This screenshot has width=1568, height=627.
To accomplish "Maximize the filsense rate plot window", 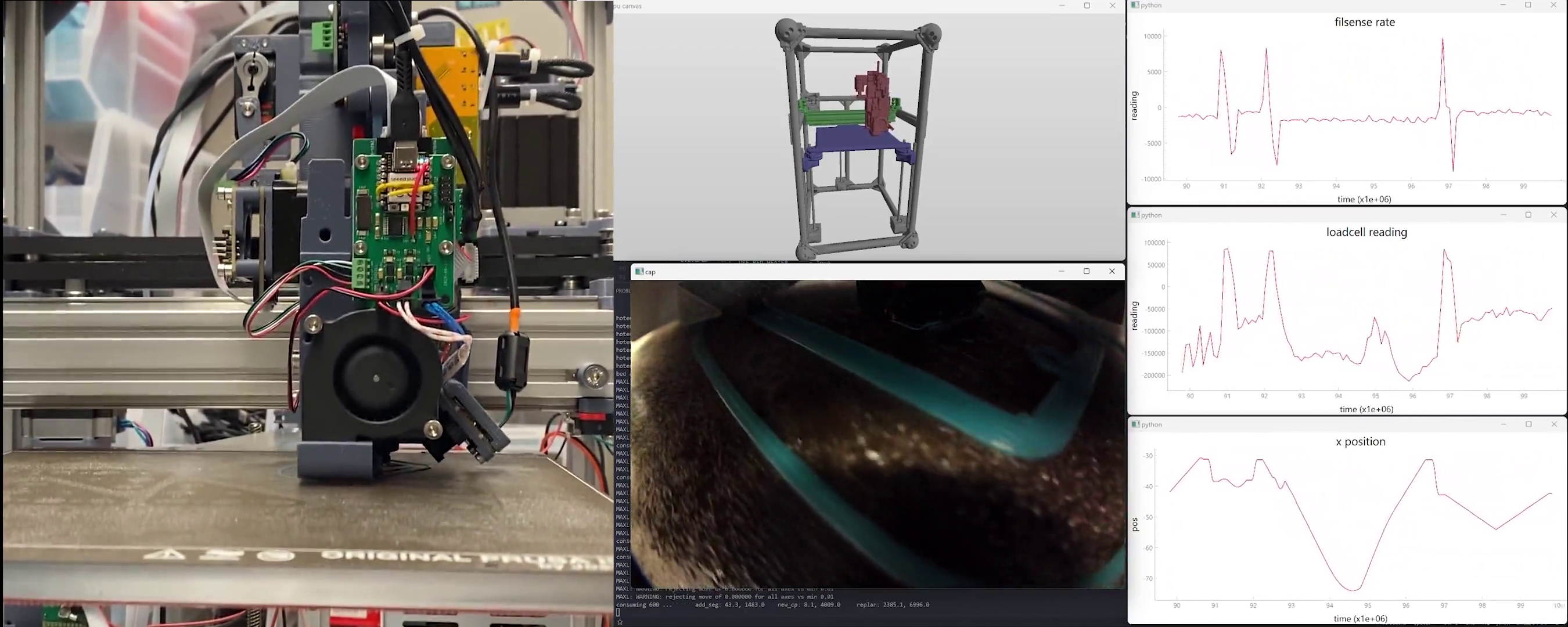I will pyautogui.click(x=1528, y=5).
